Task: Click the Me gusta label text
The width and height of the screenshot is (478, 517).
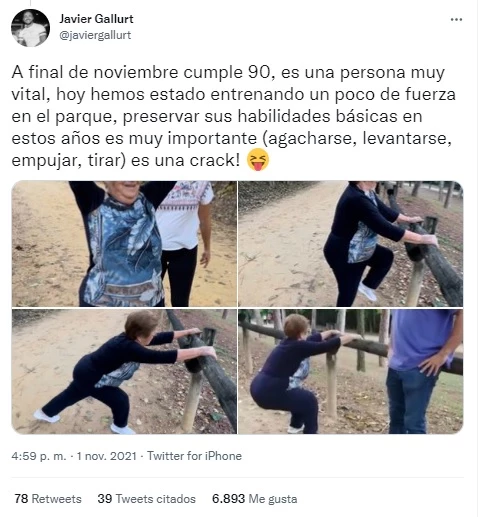Action: click(273, 499)
